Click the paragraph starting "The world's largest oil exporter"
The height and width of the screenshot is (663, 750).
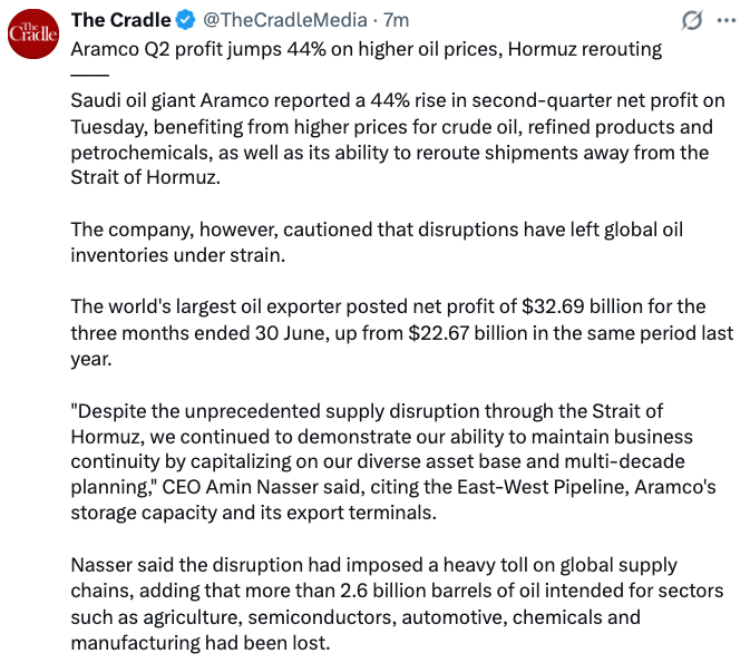pyautogui.click(x=402, y=332)
